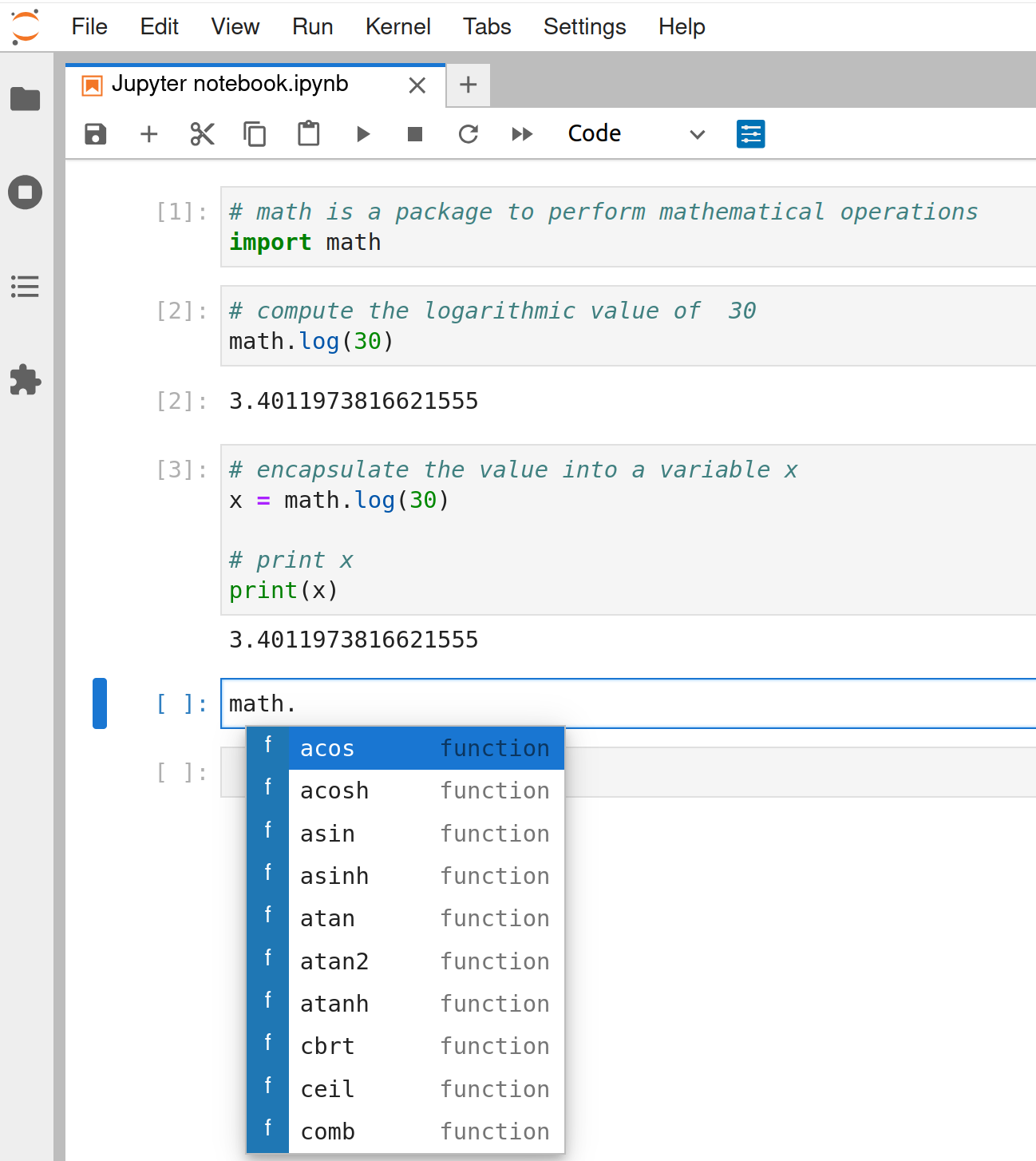This screenshot has height=1161, width=1036.
Task: Open the Settings menu
Action: [584, 27]
